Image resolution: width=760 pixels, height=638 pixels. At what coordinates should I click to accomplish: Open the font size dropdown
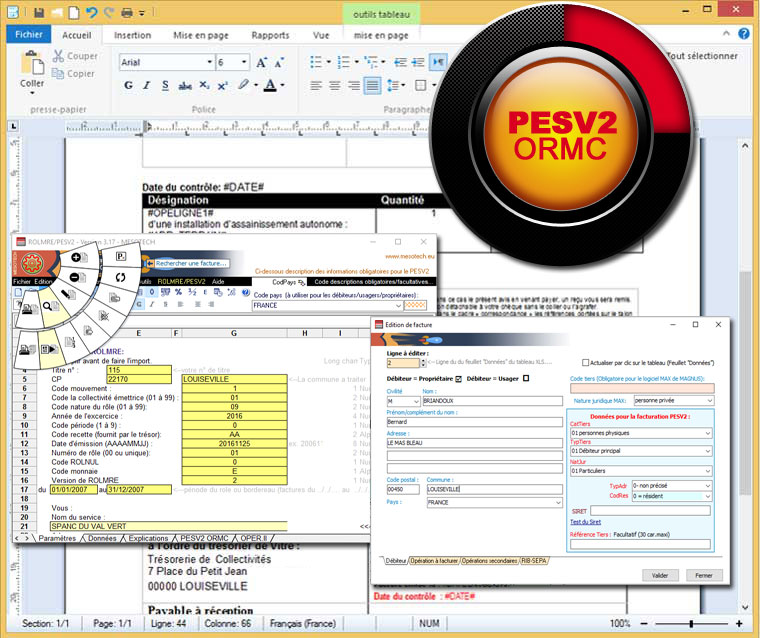pos(244,62)
